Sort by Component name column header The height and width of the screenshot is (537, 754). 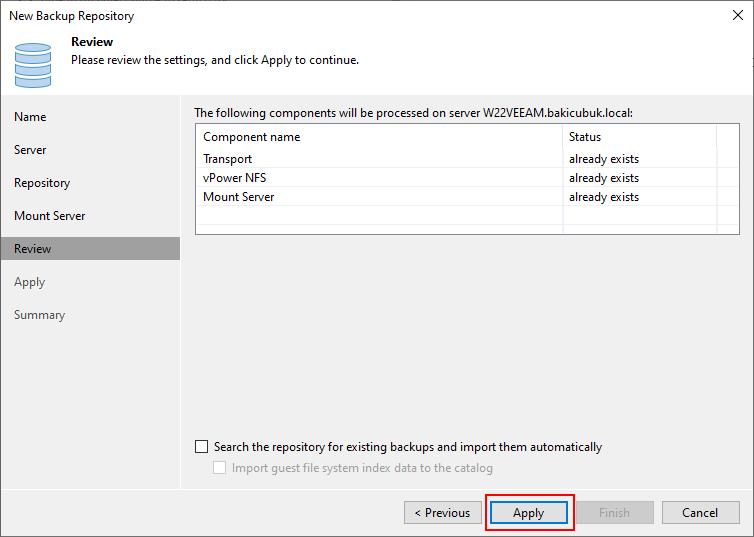pyautogui.click(x=379, y=137)
